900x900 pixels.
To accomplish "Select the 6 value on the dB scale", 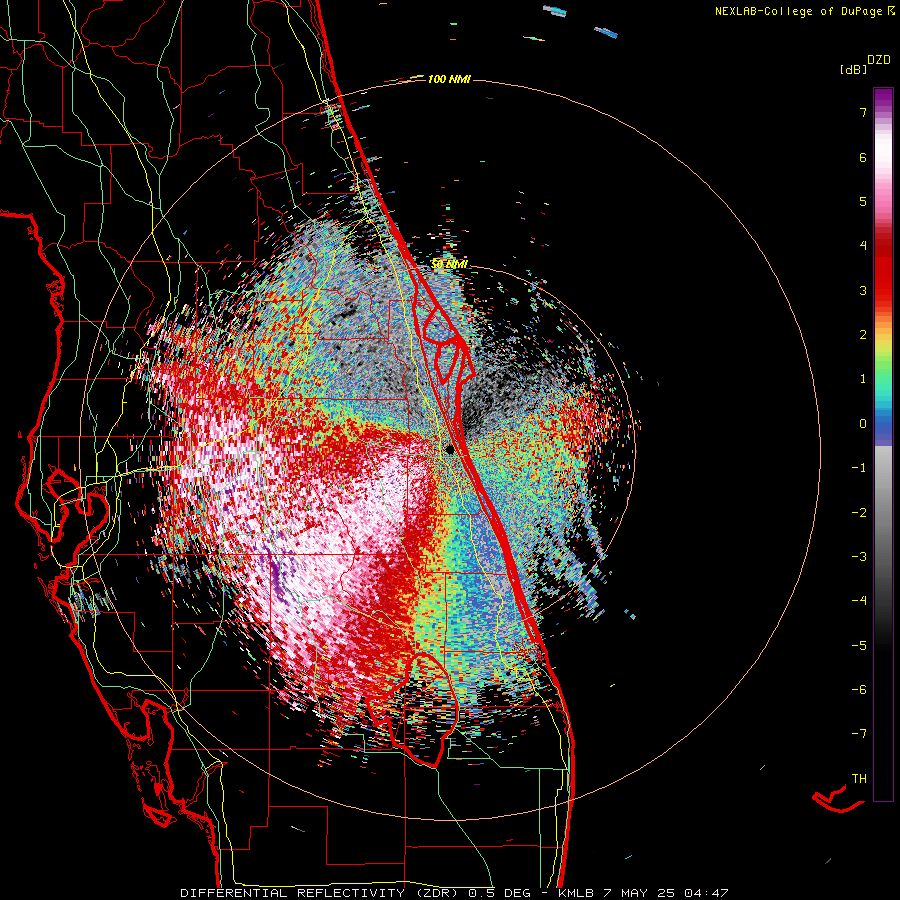I will (x=863, y=157).
